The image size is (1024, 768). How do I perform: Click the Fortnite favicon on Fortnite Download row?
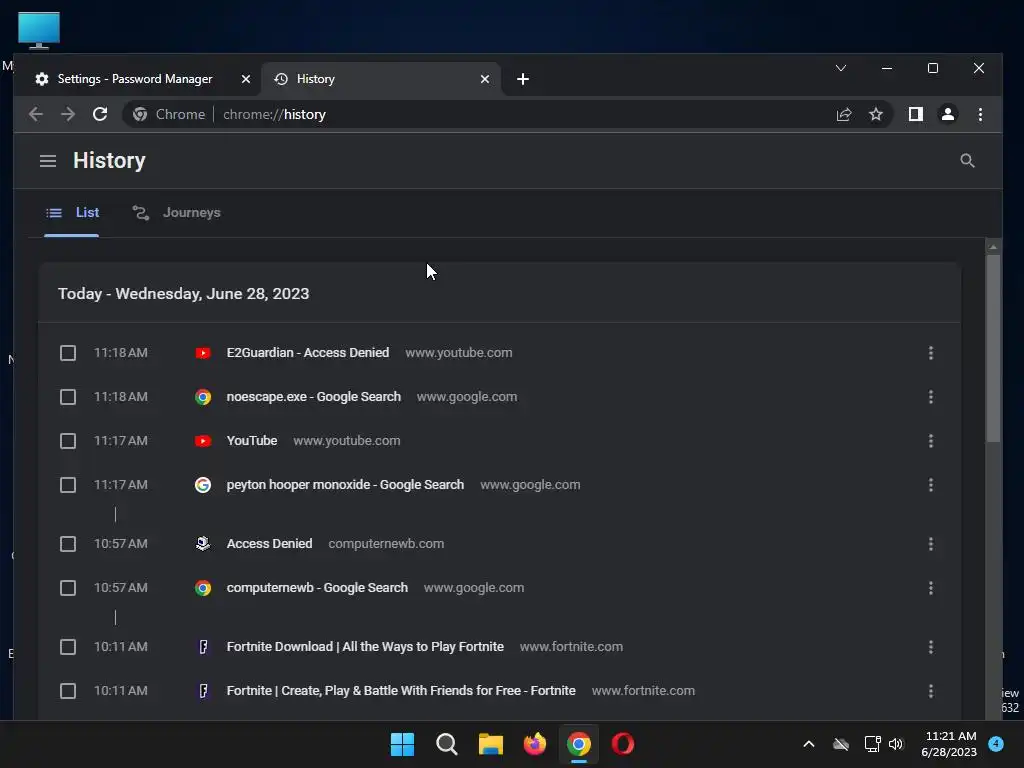(203, 647)
